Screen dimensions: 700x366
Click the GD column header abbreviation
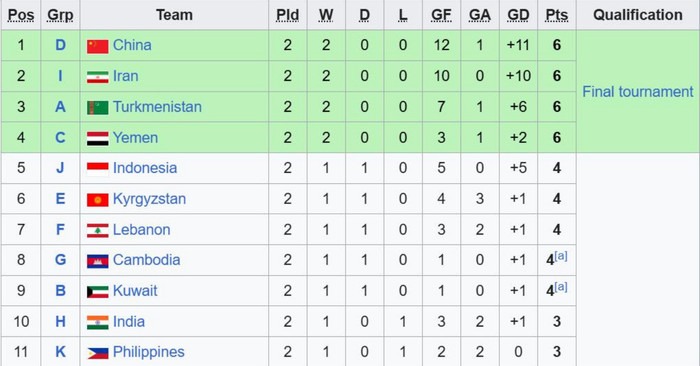tap(518, 15)
